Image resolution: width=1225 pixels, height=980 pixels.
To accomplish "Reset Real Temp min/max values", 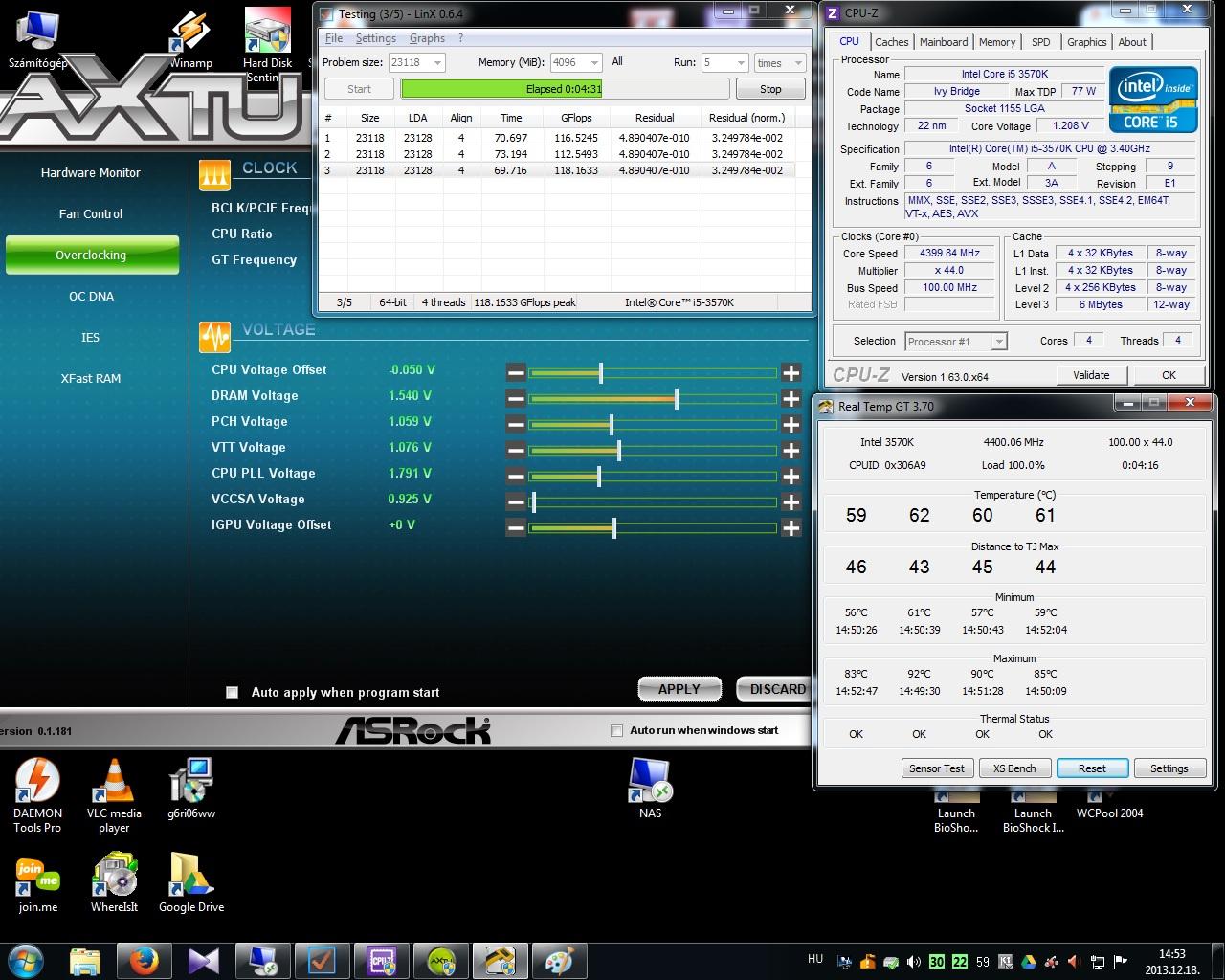I will pyautogui.click(x=1092, y=768).
